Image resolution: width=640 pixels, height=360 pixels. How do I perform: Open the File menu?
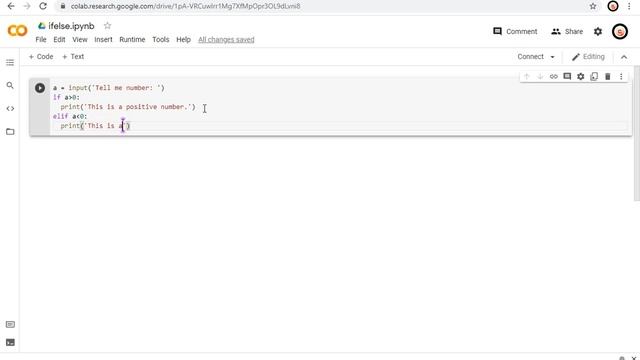coord(41,40)
